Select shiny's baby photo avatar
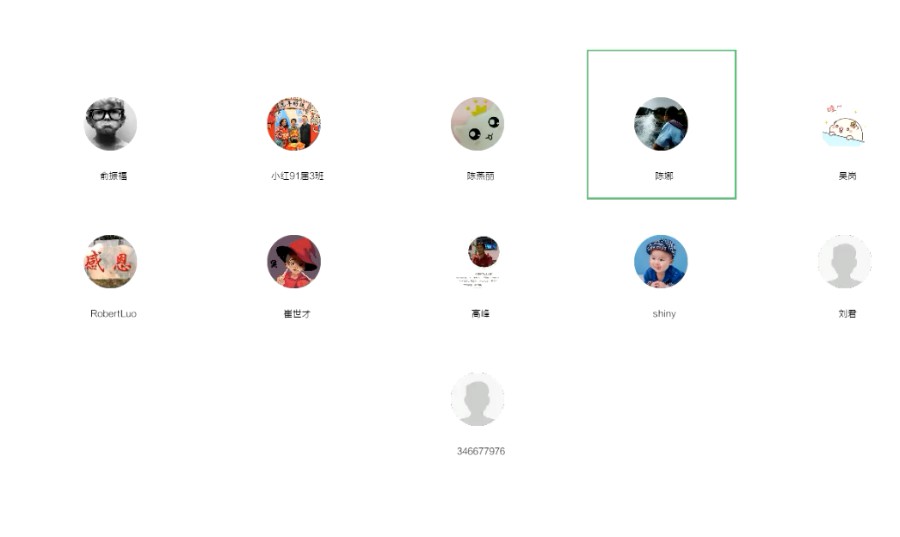 (661, 262)
